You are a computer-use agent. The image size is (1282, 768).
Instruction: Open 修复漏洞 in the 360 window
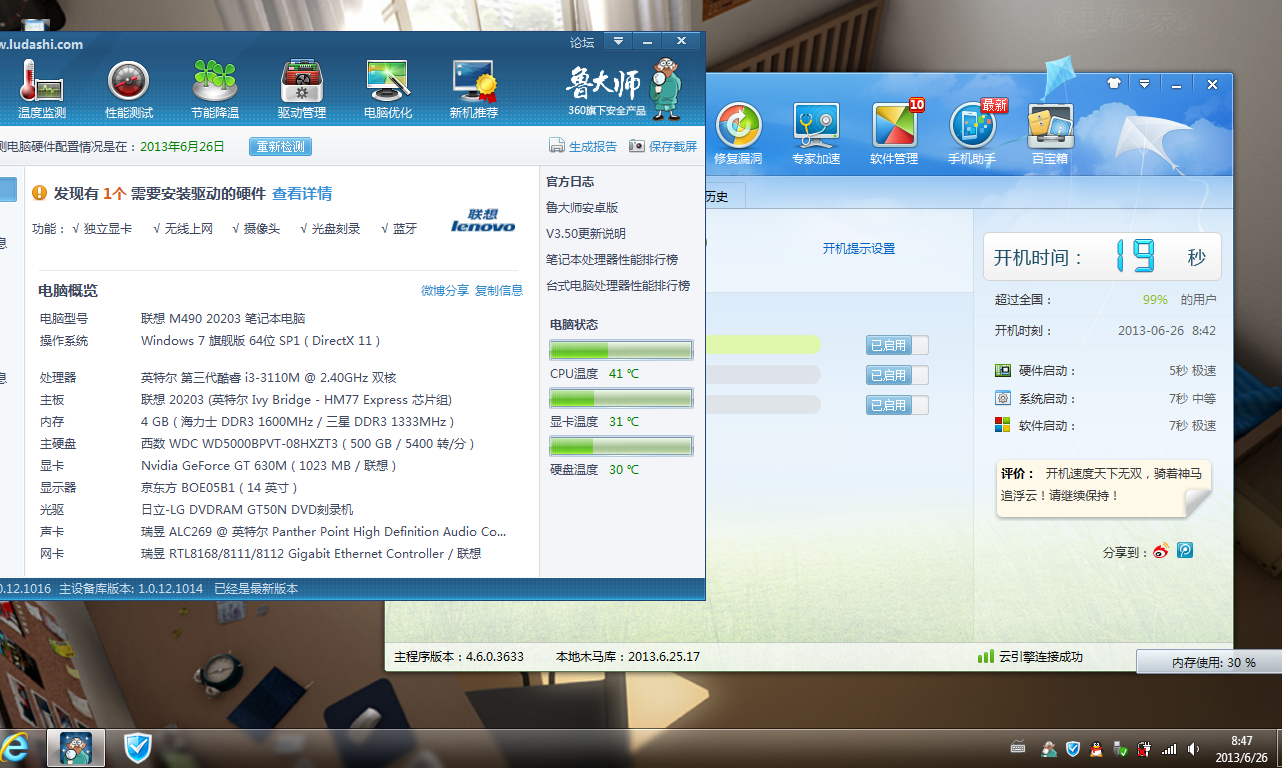pos(738,133)
